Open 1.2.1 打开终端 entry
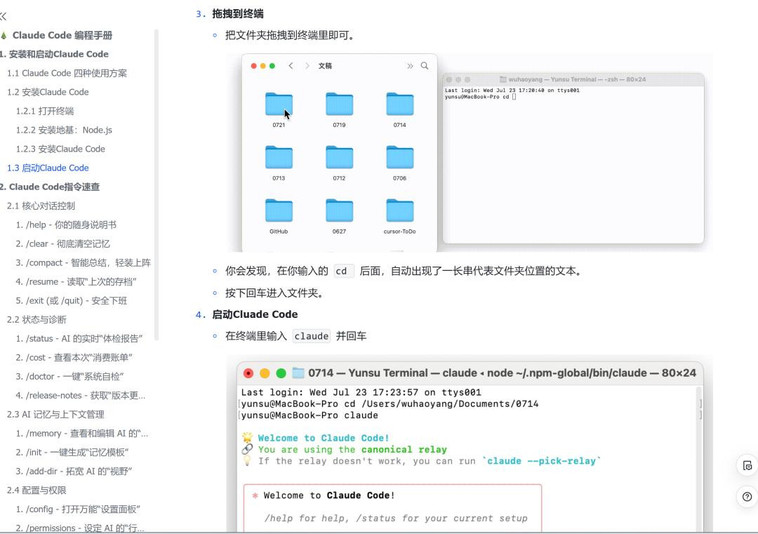 (44, 111)
